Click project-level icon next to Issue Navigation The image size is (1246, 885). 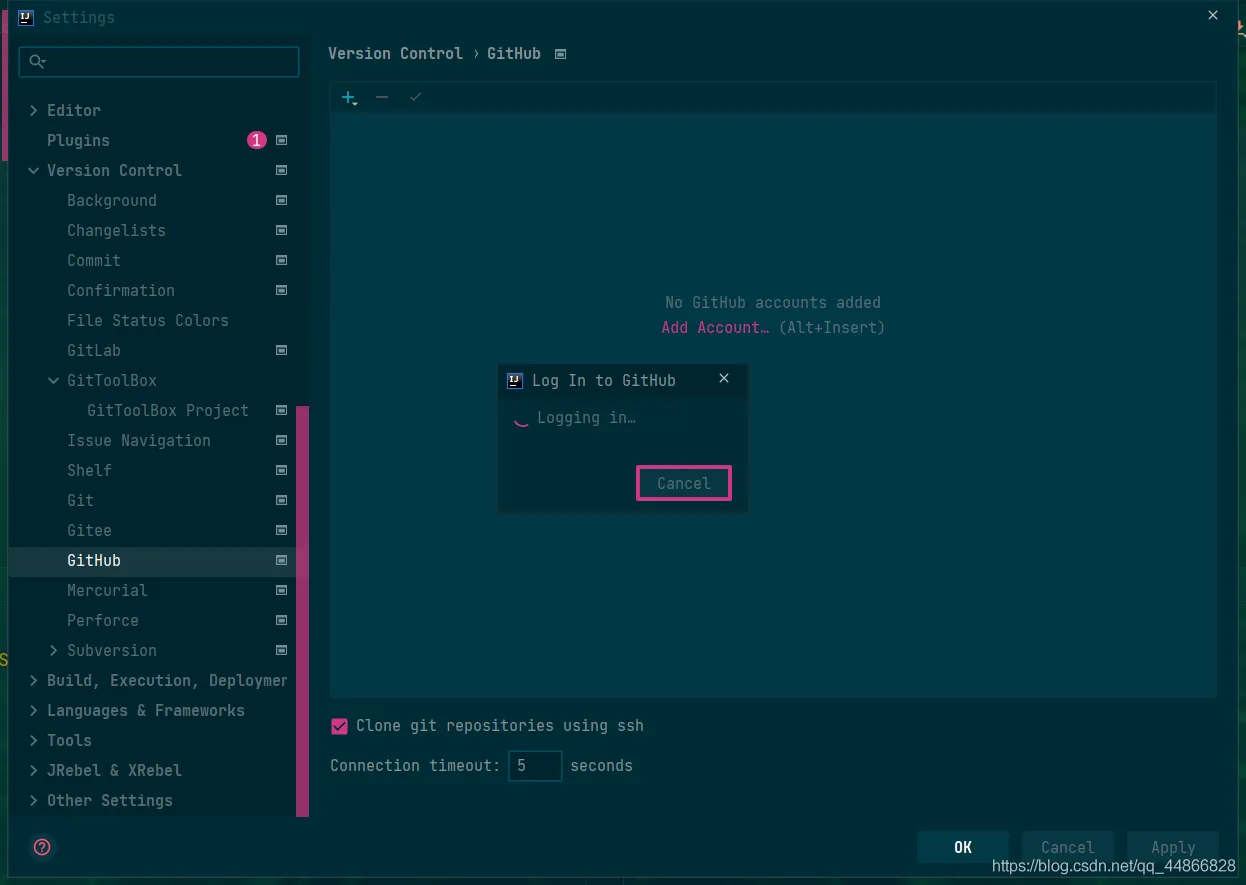tap(282, 441)
